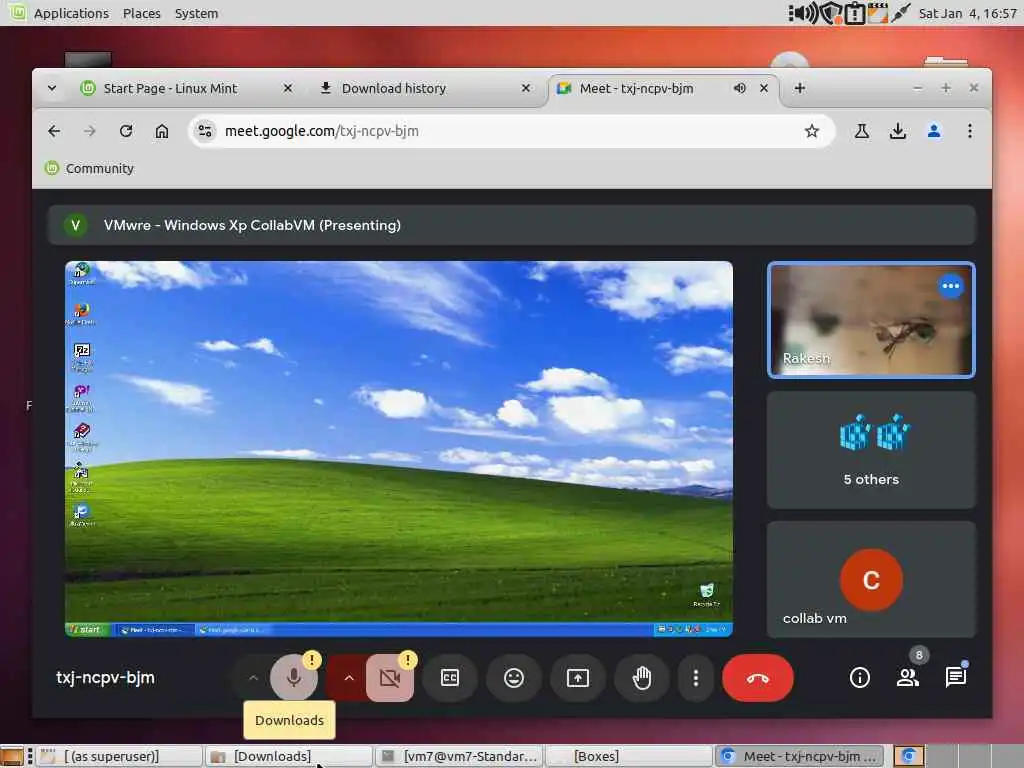The height and width of the screenshot is (768, 1024).
Task: Switch to the Meet - txj-ncpv-bjm taskbar item
Action: click(799, 756)
